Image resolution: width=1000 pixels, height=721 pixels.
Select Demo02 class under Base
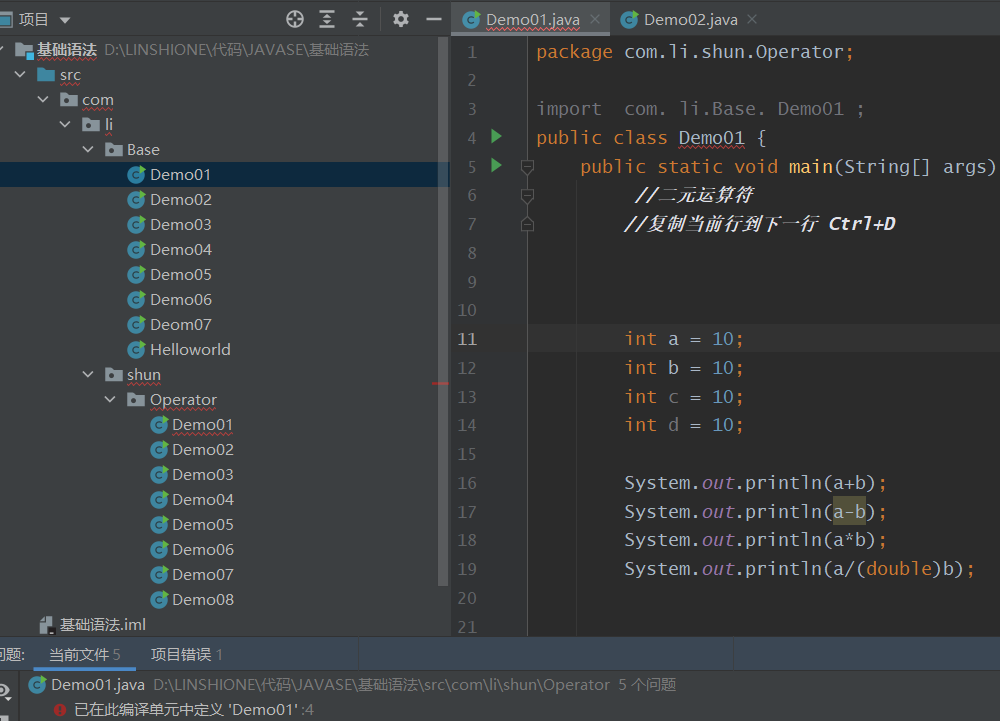click(180, 200)
